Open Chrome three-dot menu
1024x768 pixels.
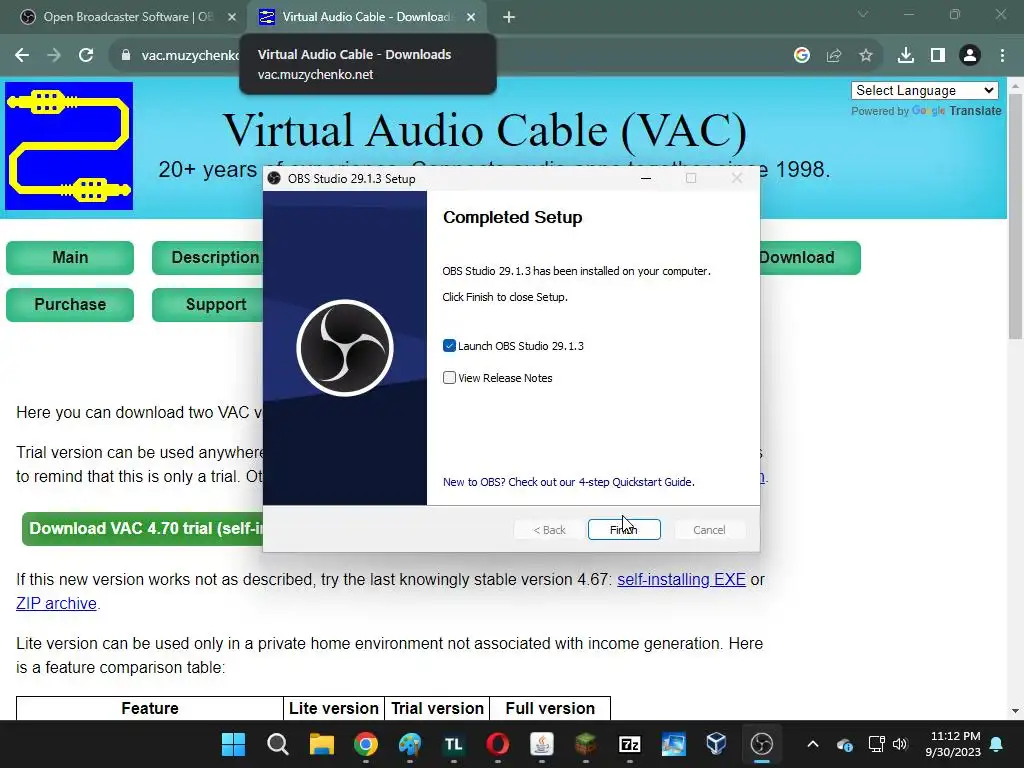tap(1002, 56)
